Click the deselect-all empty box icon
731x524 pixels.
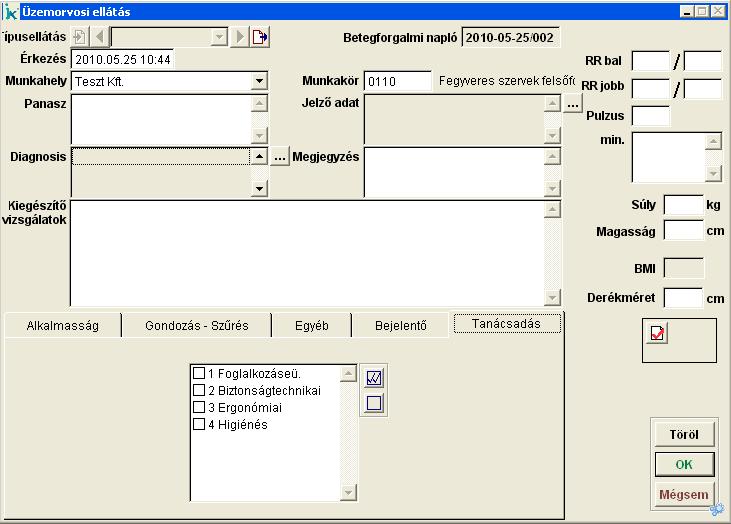pos(374,403)
